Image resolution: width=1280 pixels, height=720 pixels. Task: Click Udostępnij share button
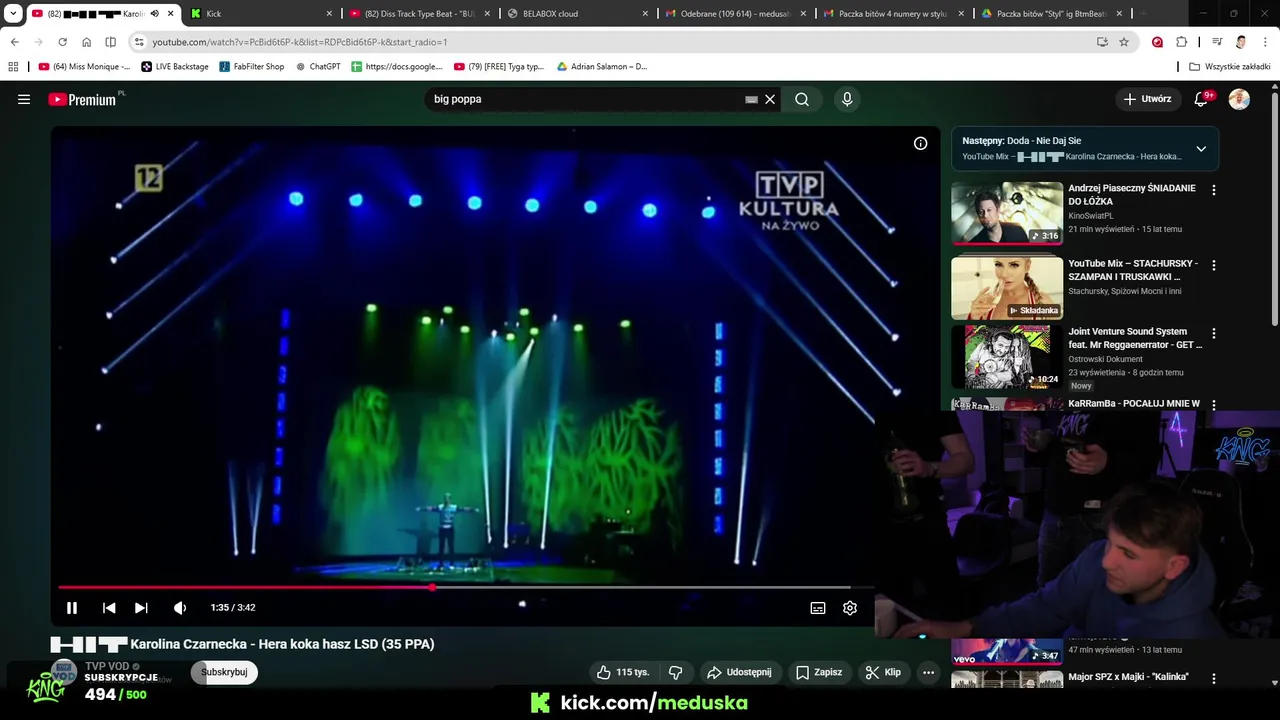coord(739,672)
